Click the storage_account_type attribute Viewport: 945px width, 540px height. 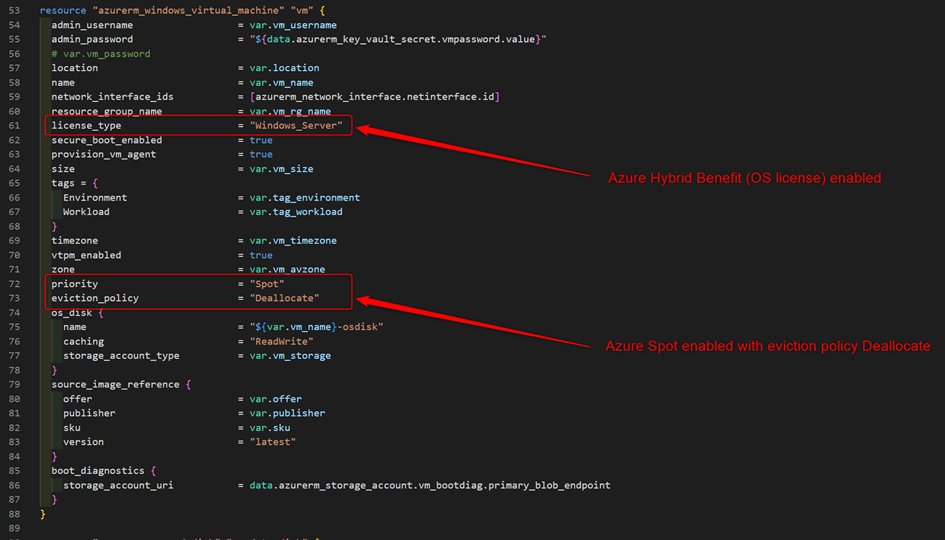121,356
